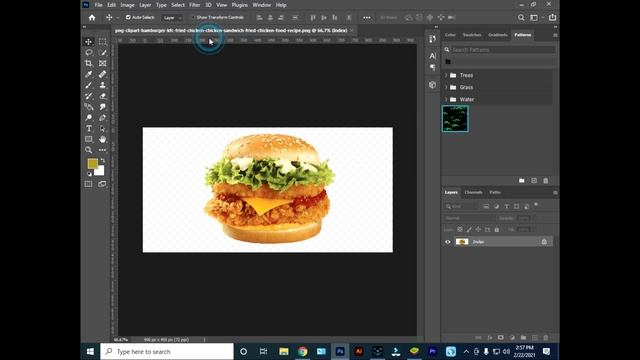Open the blending mode Normal dropdown
The height and width of the screenshot is (360, 640).
pyautogui.click(x=468, y=218)
